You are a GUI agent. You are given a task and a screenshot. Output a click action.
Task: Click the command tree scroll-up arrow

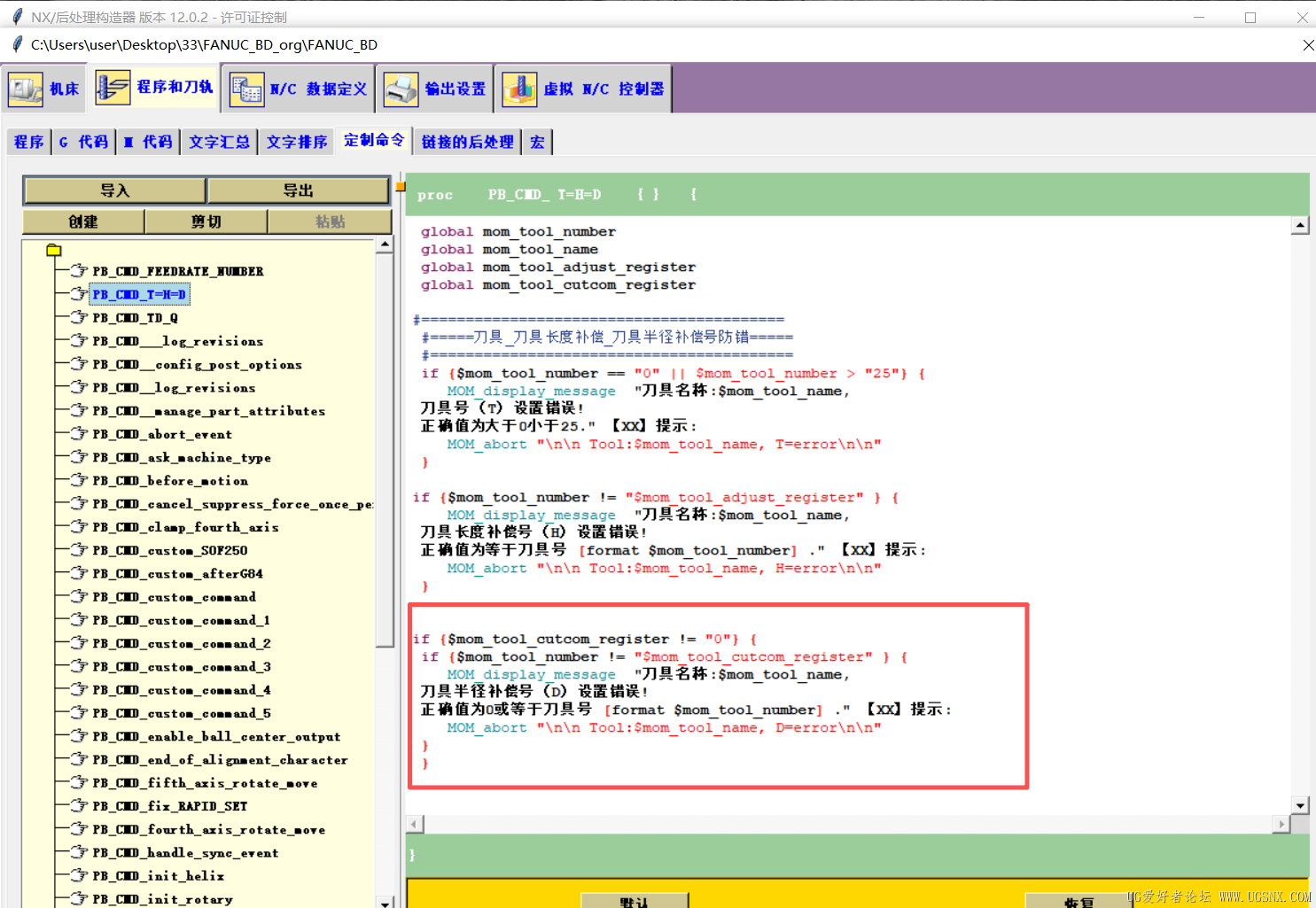coord(385,244)
